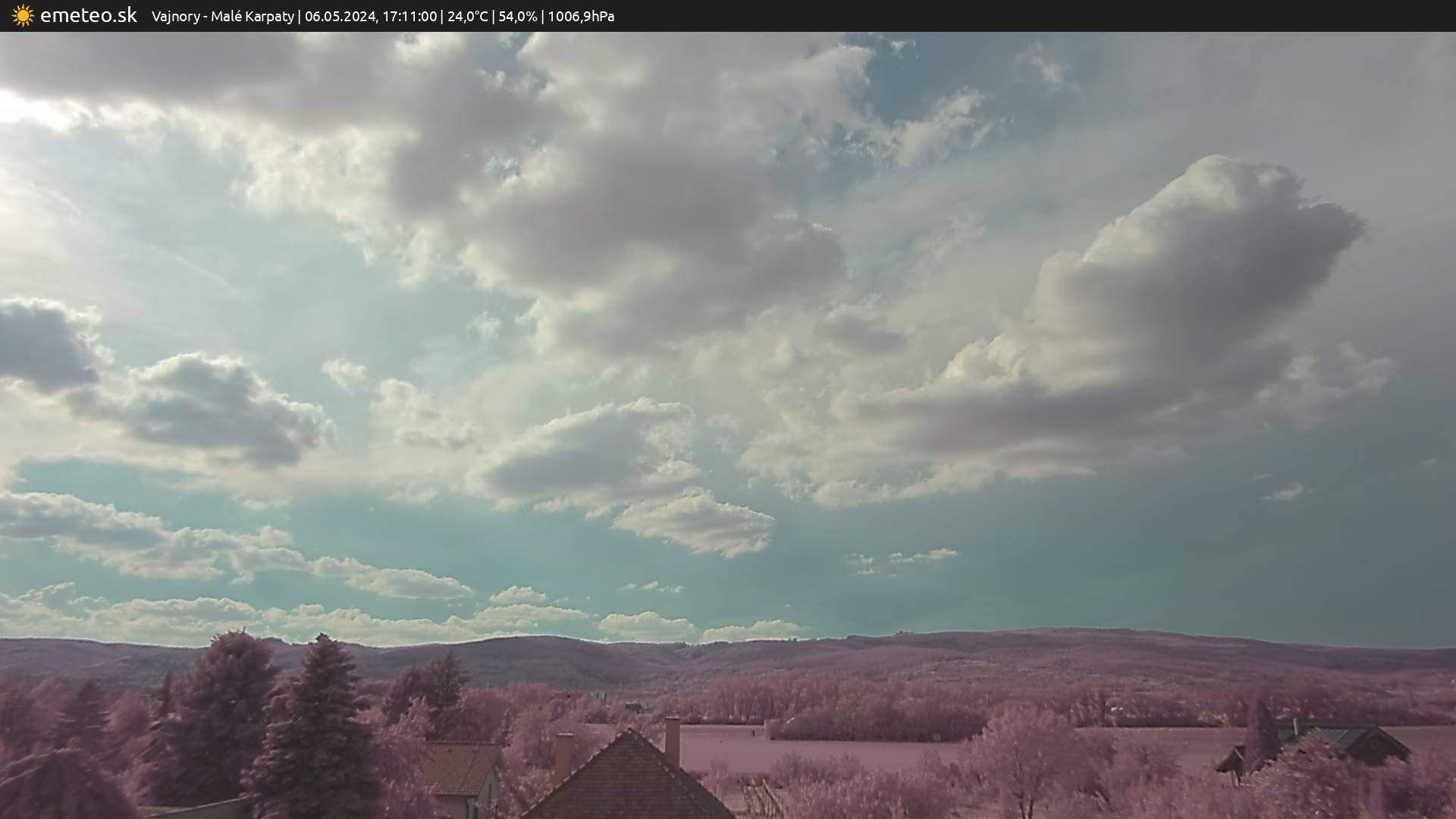This screenshot has width=1456, height=819.
Task: Click the 54,0% humidity value
Action: [517, 16]
